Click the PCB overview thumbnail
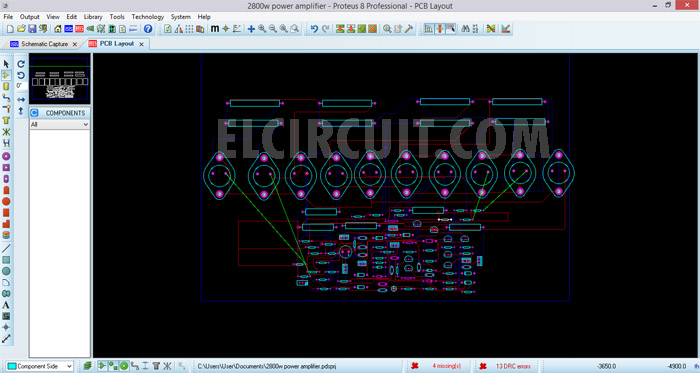The image size is (700, 373). coord(59,79)
